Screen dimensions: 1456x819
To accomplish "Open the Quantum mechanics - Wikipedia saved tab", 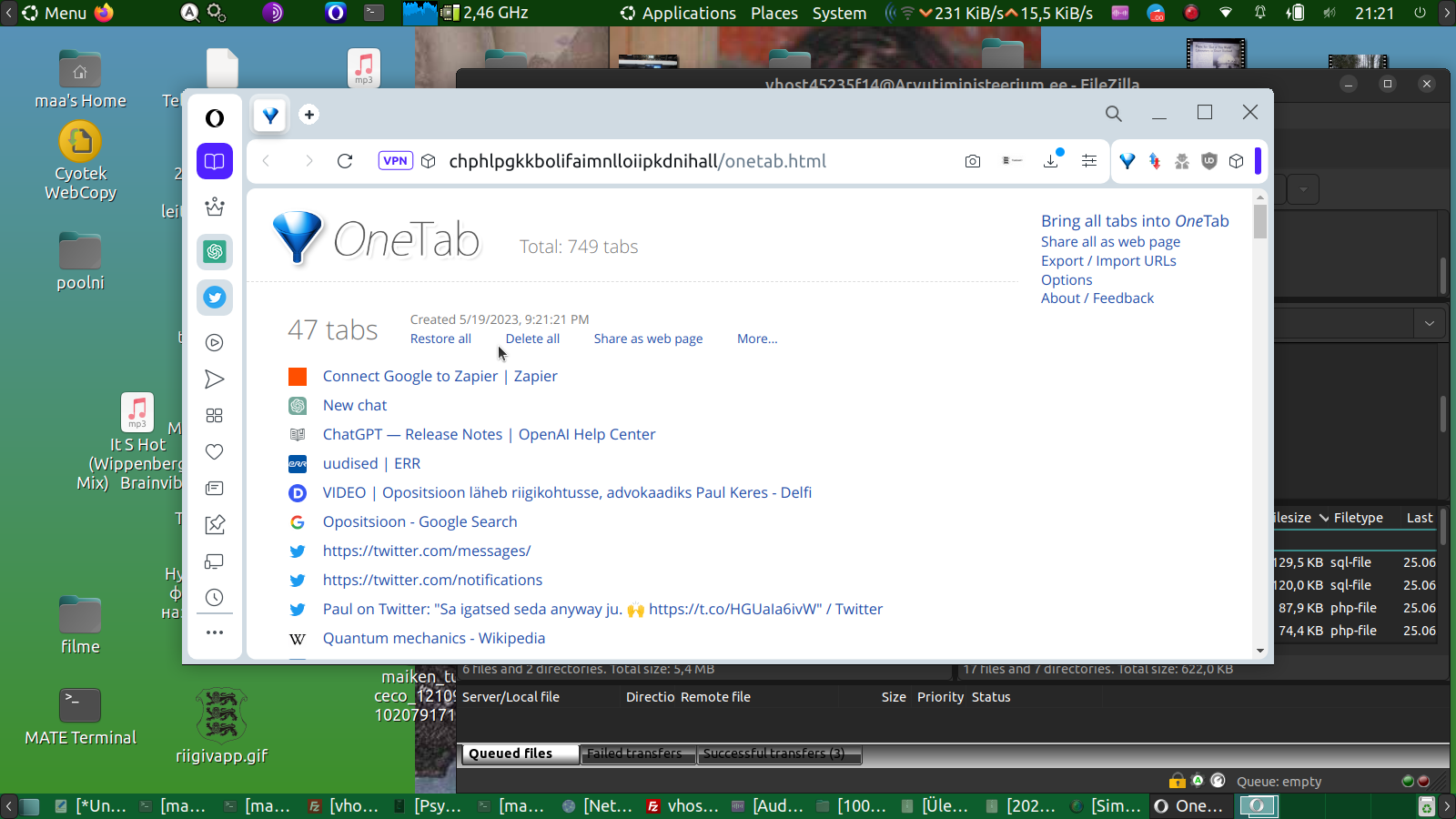I will (x=434, y=638).
